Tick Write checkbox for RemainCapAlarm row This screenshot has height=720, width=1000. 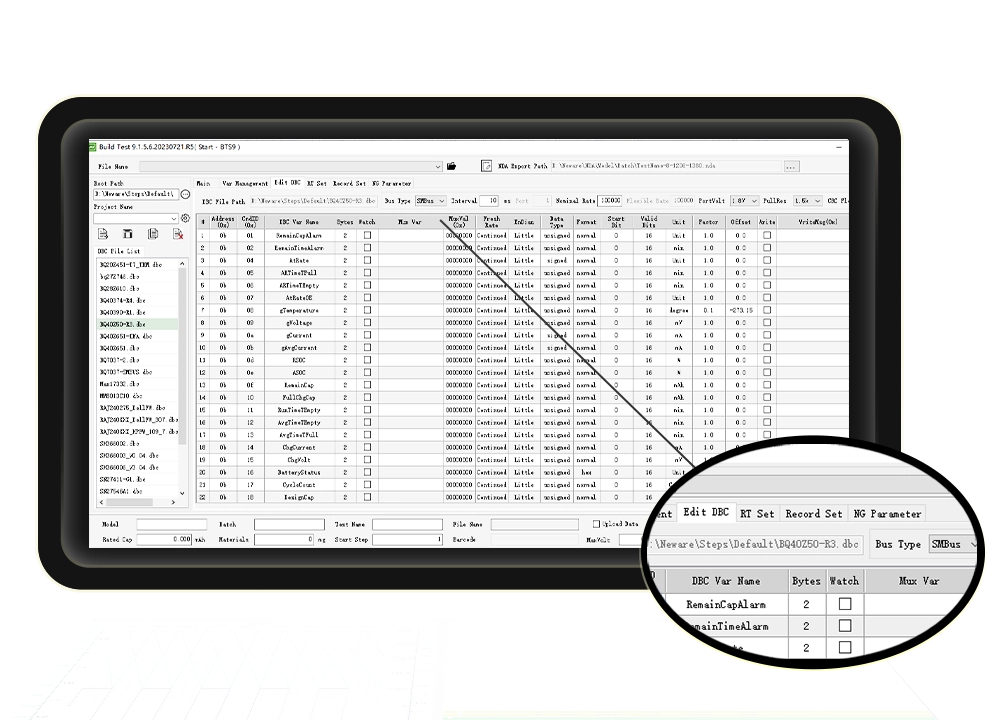pyautogui.click(x=767, y=235)
